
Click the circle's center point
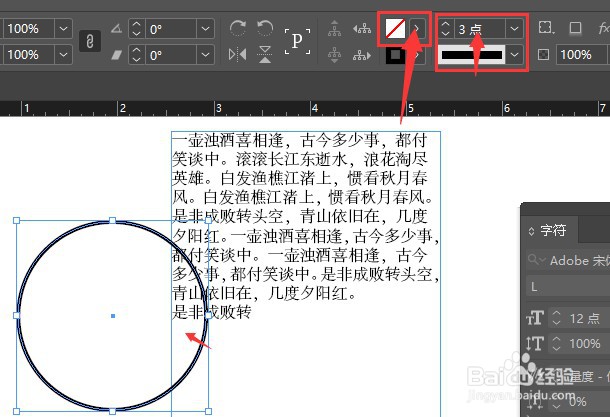click(x=113, y=316)
